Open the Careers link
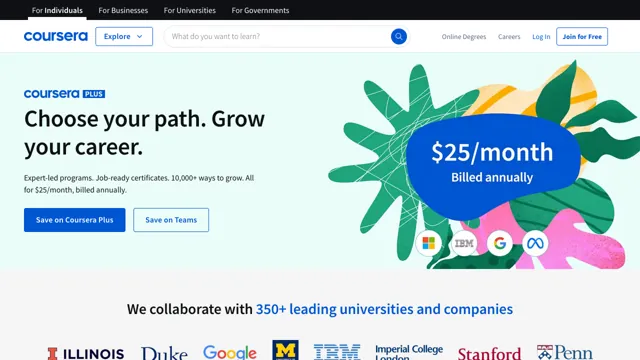 [x=509, y=37]
